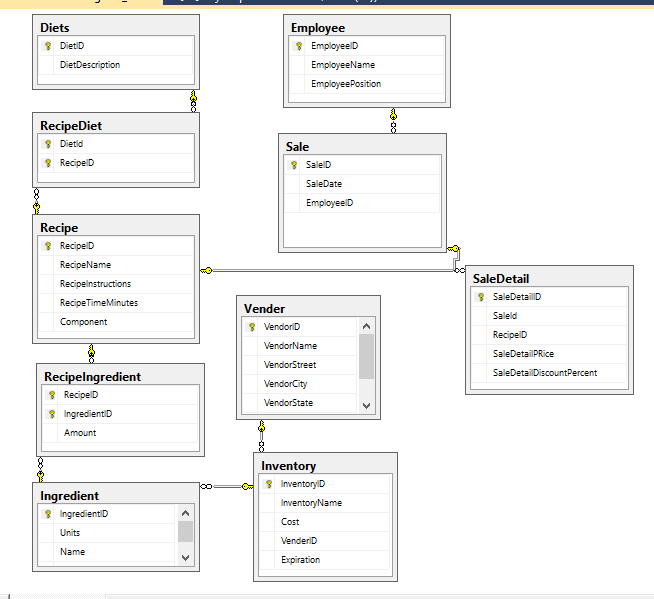This screenshot has height=599, width=654.
Task: Select the Inventory table header
Action: [325, 466]
